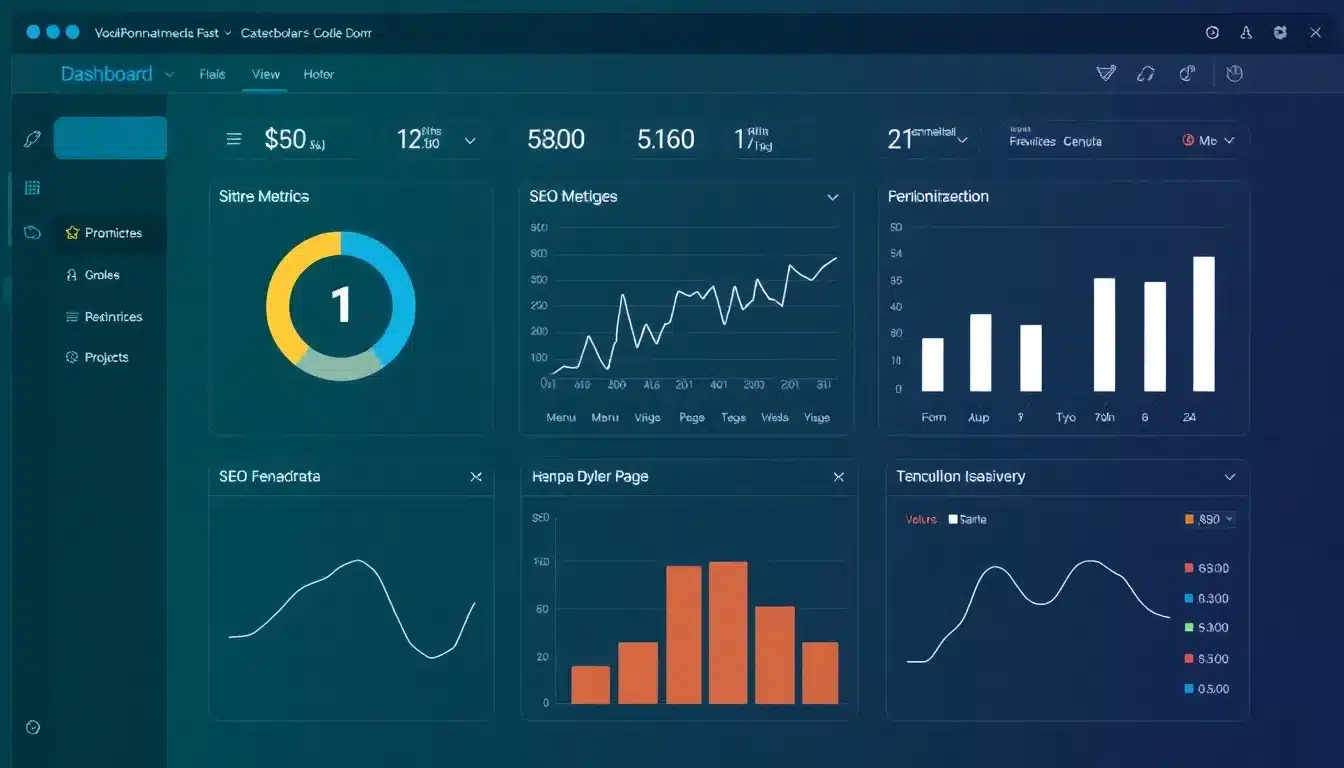The height and width of the screenshot is (768, 1344).
Task: Close the SEO Fenadrata panel
Action: point(477,477)
